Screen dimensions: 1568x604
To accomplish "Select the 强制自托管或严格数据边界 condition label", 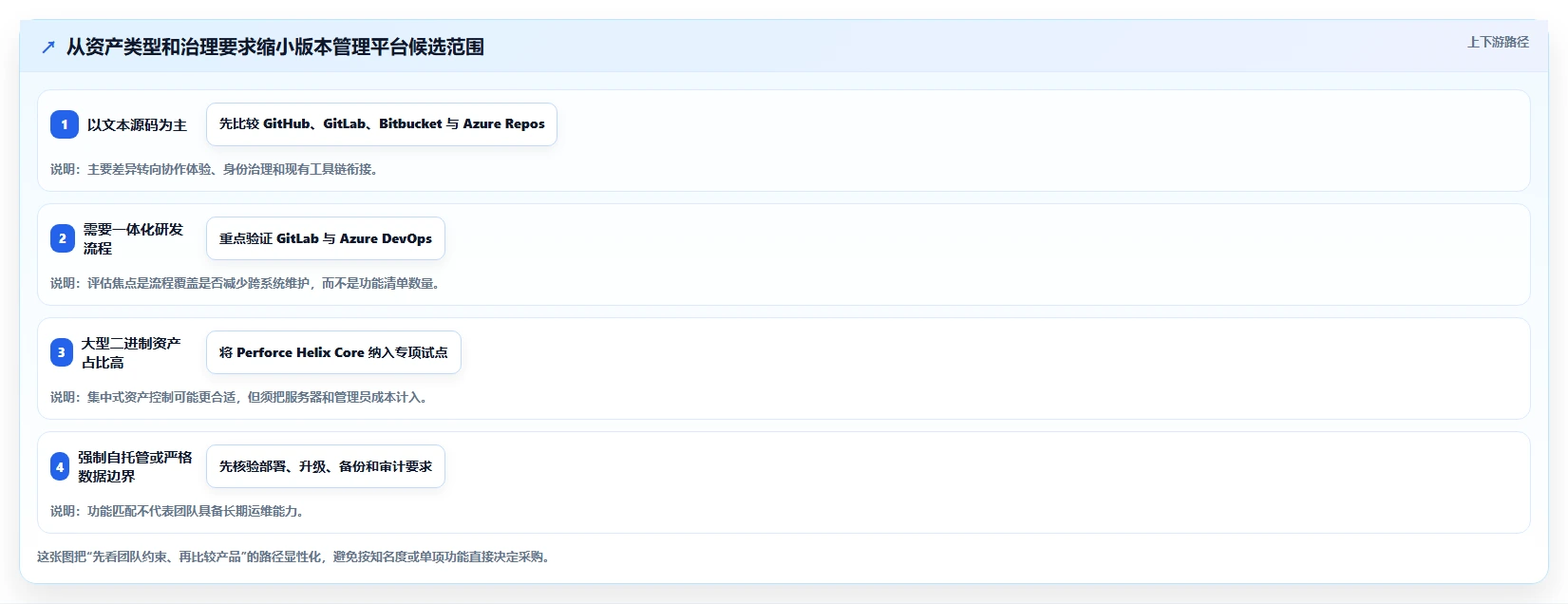I will [135, 466].
